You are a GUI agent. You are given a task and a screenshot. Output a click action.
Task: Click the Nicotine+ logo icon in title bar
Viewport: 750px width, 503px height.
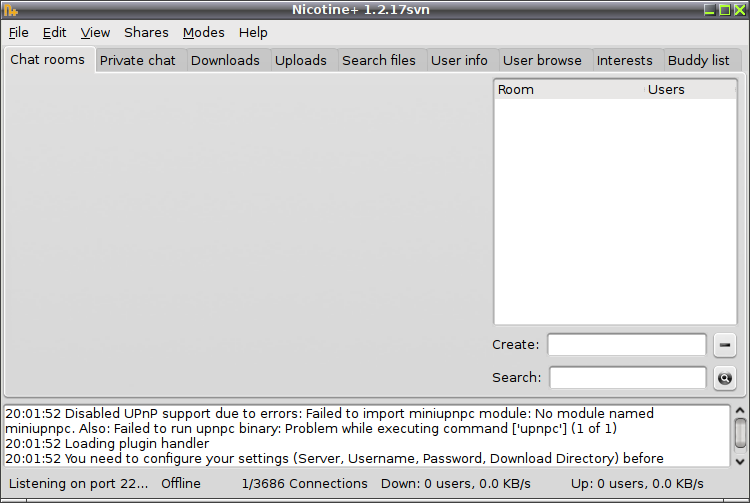[x=11, y=10]
